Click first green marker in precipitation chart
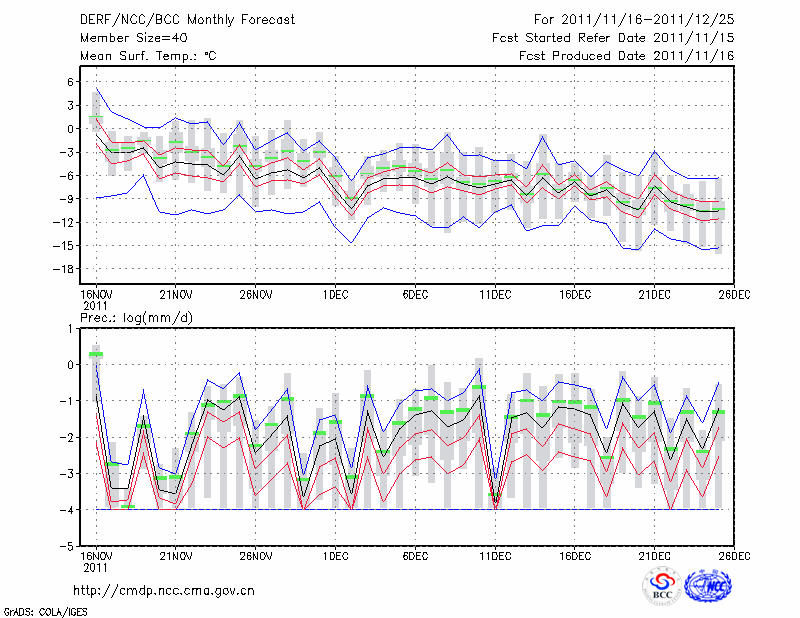The image size is (800, 618). pos(96,354)
